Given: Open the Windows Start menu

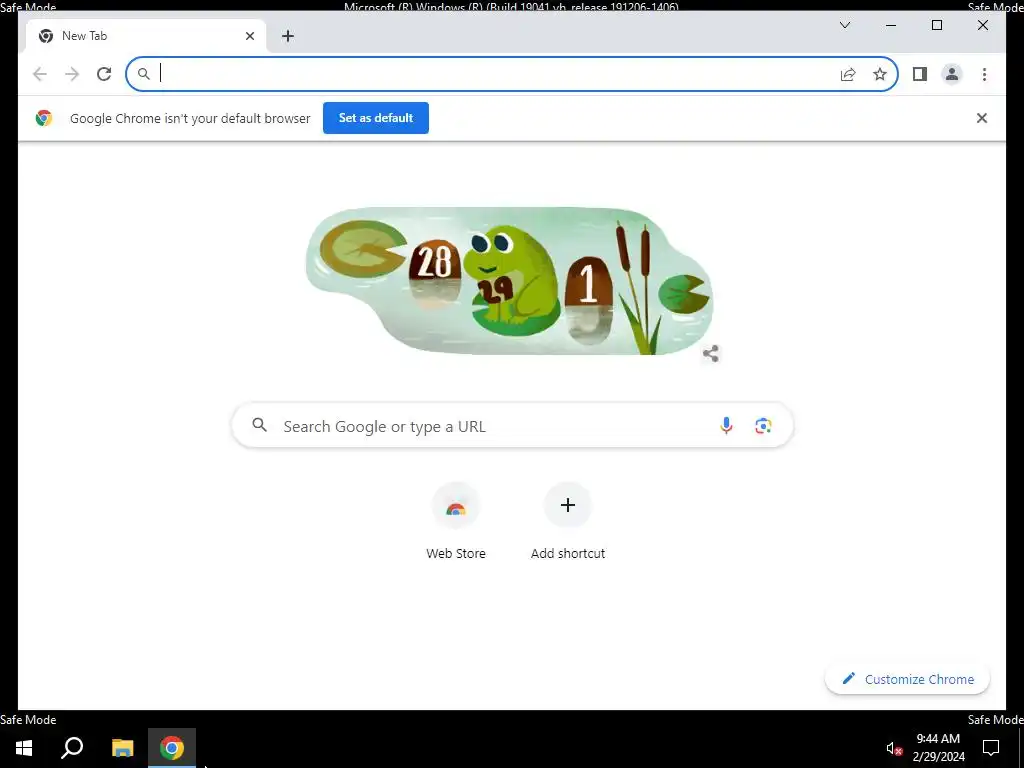Looking at the screenshot, I should [x=24, y=748].
